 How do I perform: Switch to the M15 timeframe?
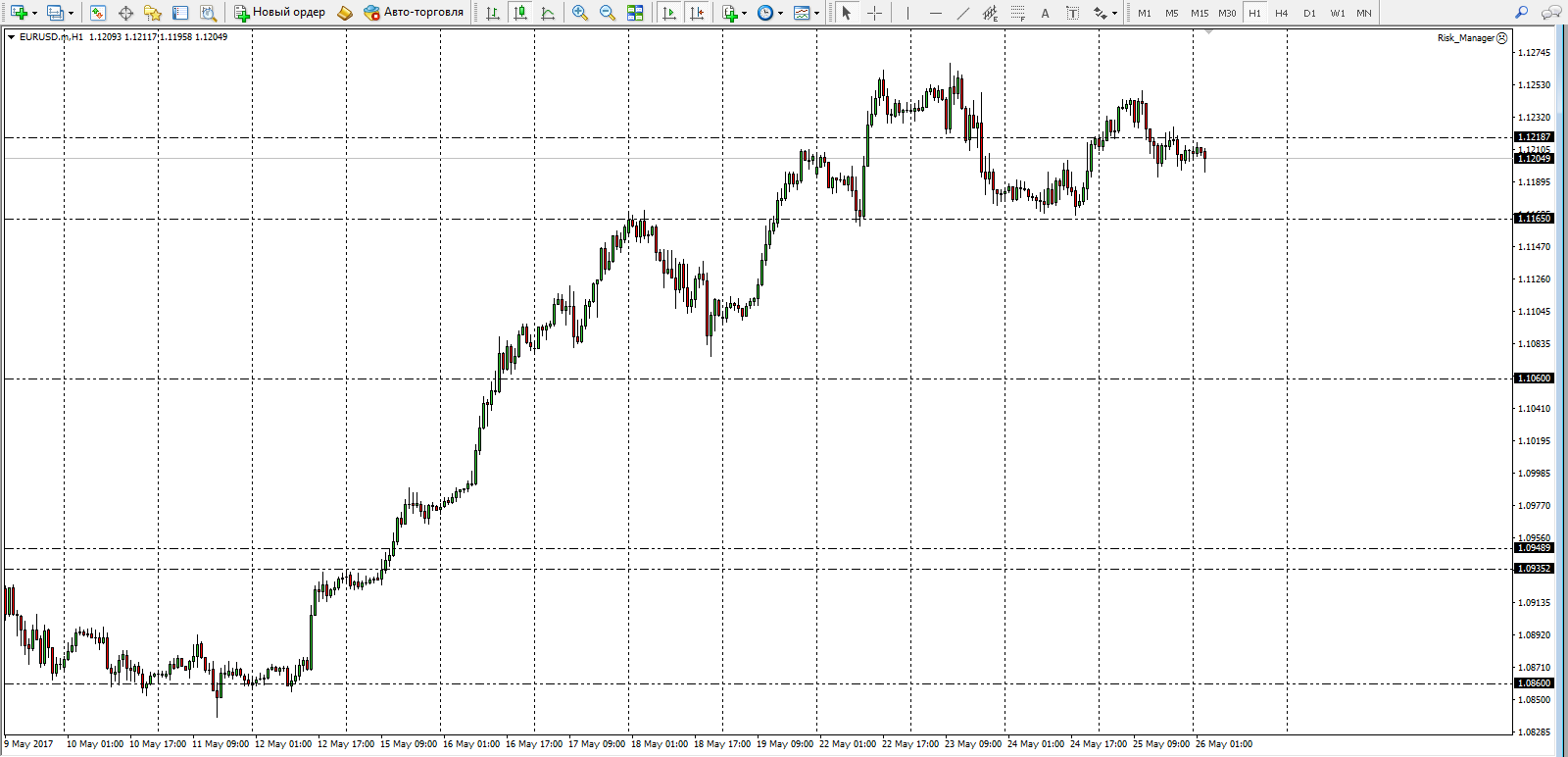click(1200, 13)
